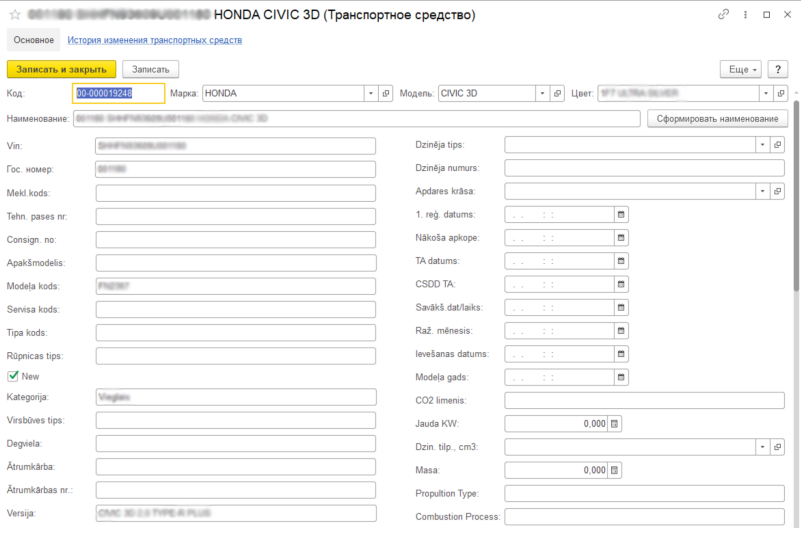
Task: Focus the Kategorija input field
Action: 235,397
